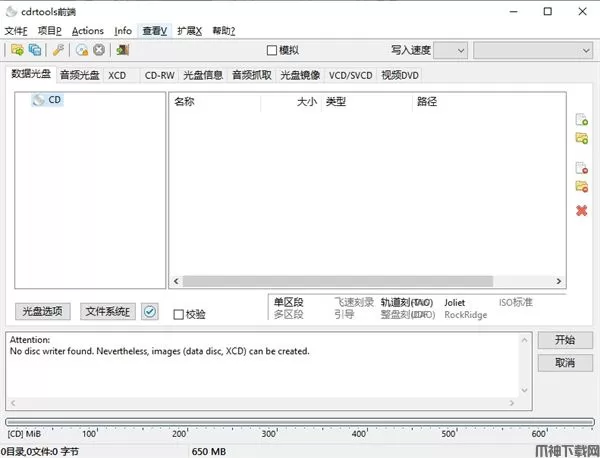
Task: Open settings with the wrench icon
Action: click(x=58, y=50)
